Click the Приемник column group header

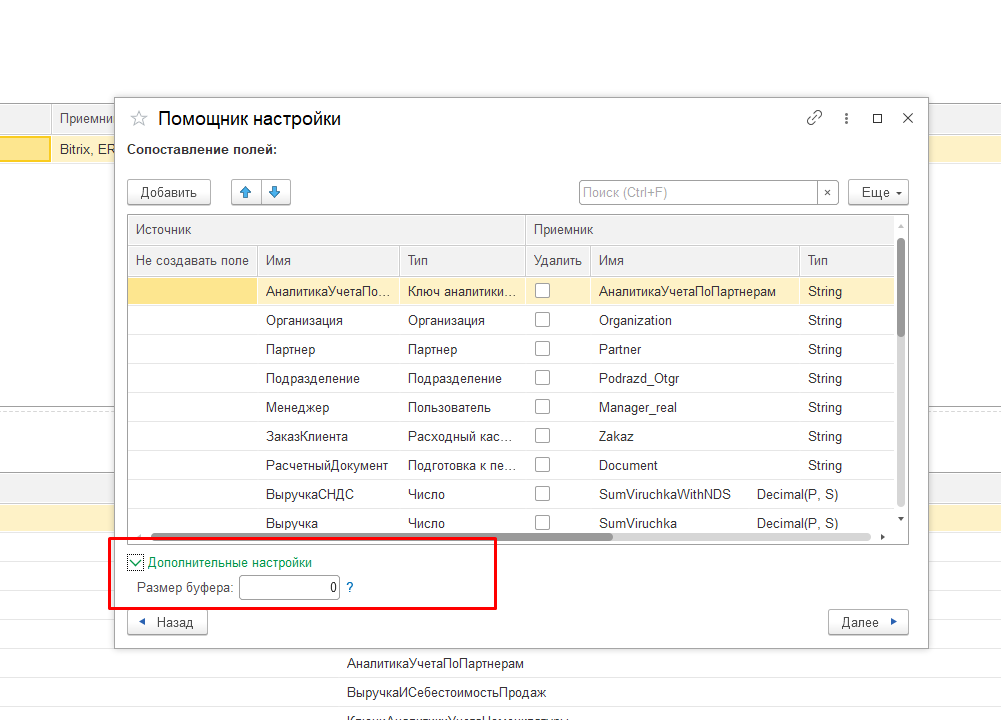coord(709,230)
